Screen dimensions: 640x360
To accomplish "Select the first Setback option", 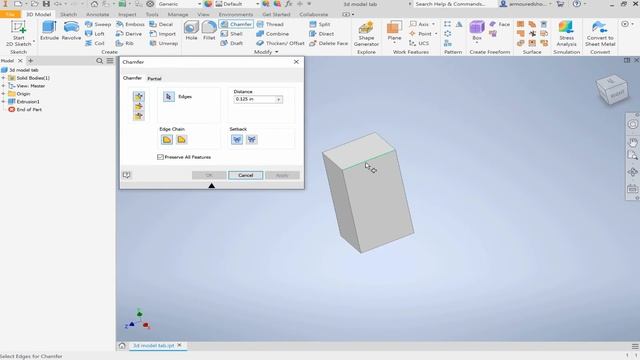I will (x=237, y=140).
